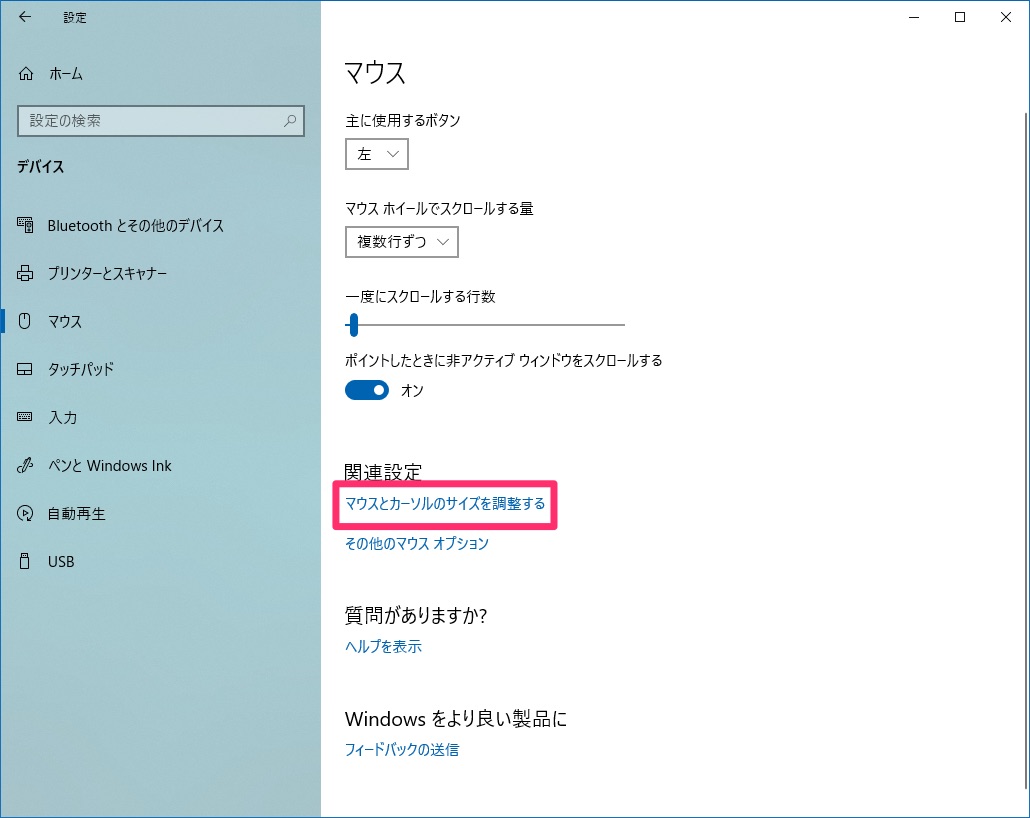Click the USB icon in sidebar
The width and height of the screenshot is (1030, 818).
[x=25, y=561]
